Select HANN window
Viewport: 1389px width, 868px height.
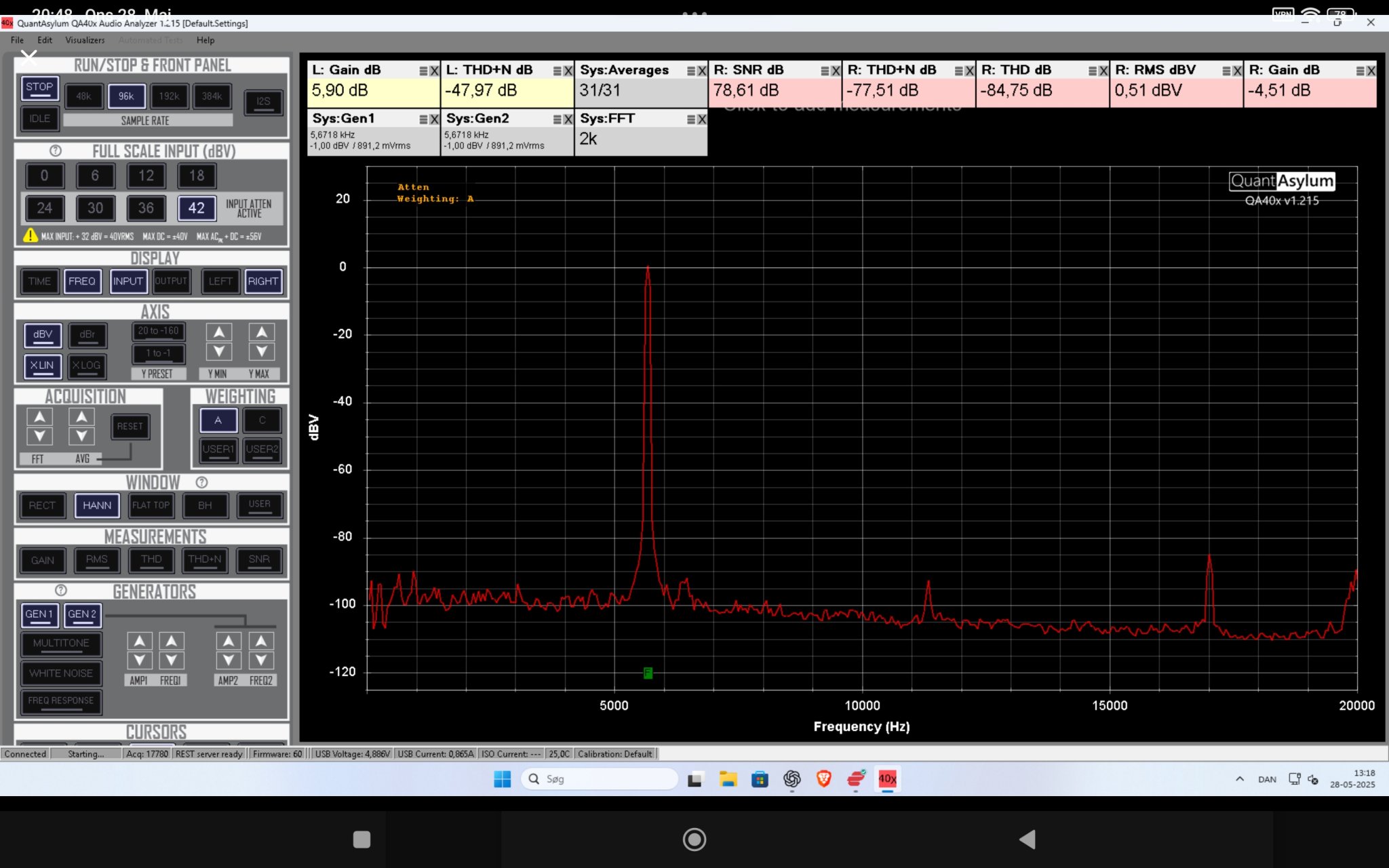click(x=97, y=505)
